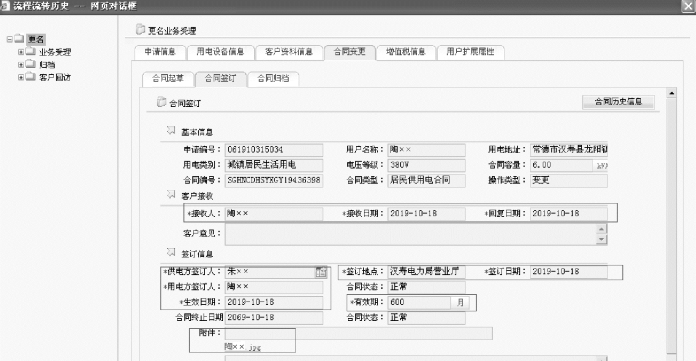The width and height of the screenshot is (696, 361).
Task: Open the 合同归档 sub-tab
Action: click(273, 79)
